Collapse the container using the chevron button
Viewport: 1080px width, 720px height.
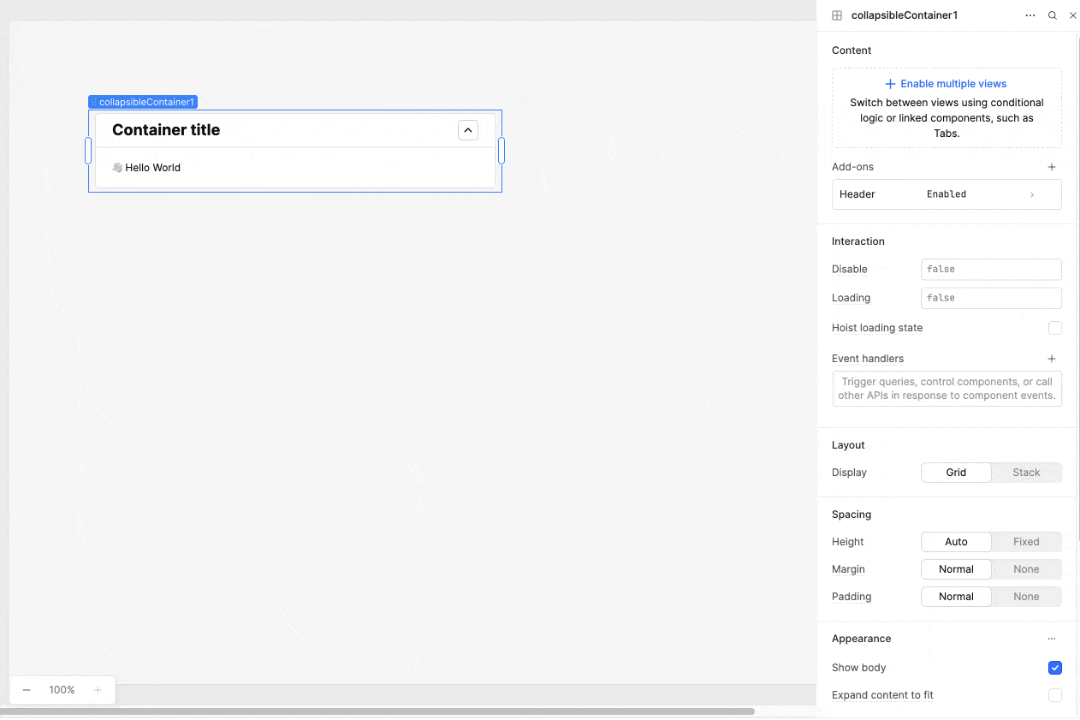468,130
